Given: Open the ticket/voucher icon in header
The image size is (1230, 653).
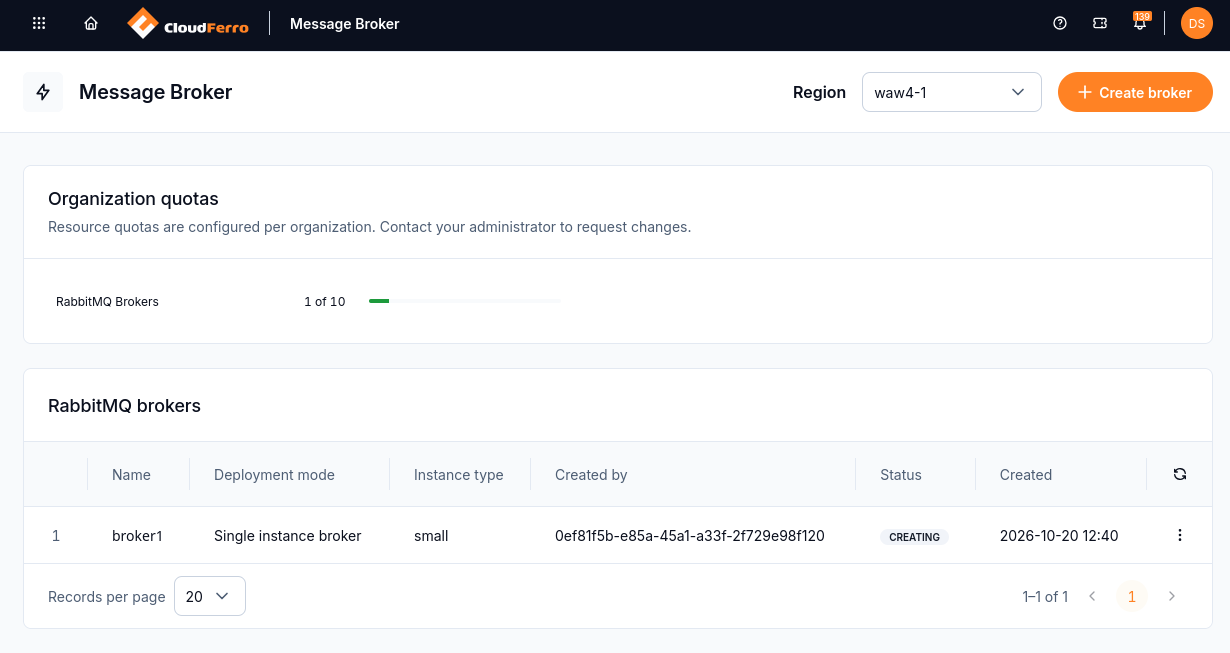Looking at the screenshot, I should 1100,24.
